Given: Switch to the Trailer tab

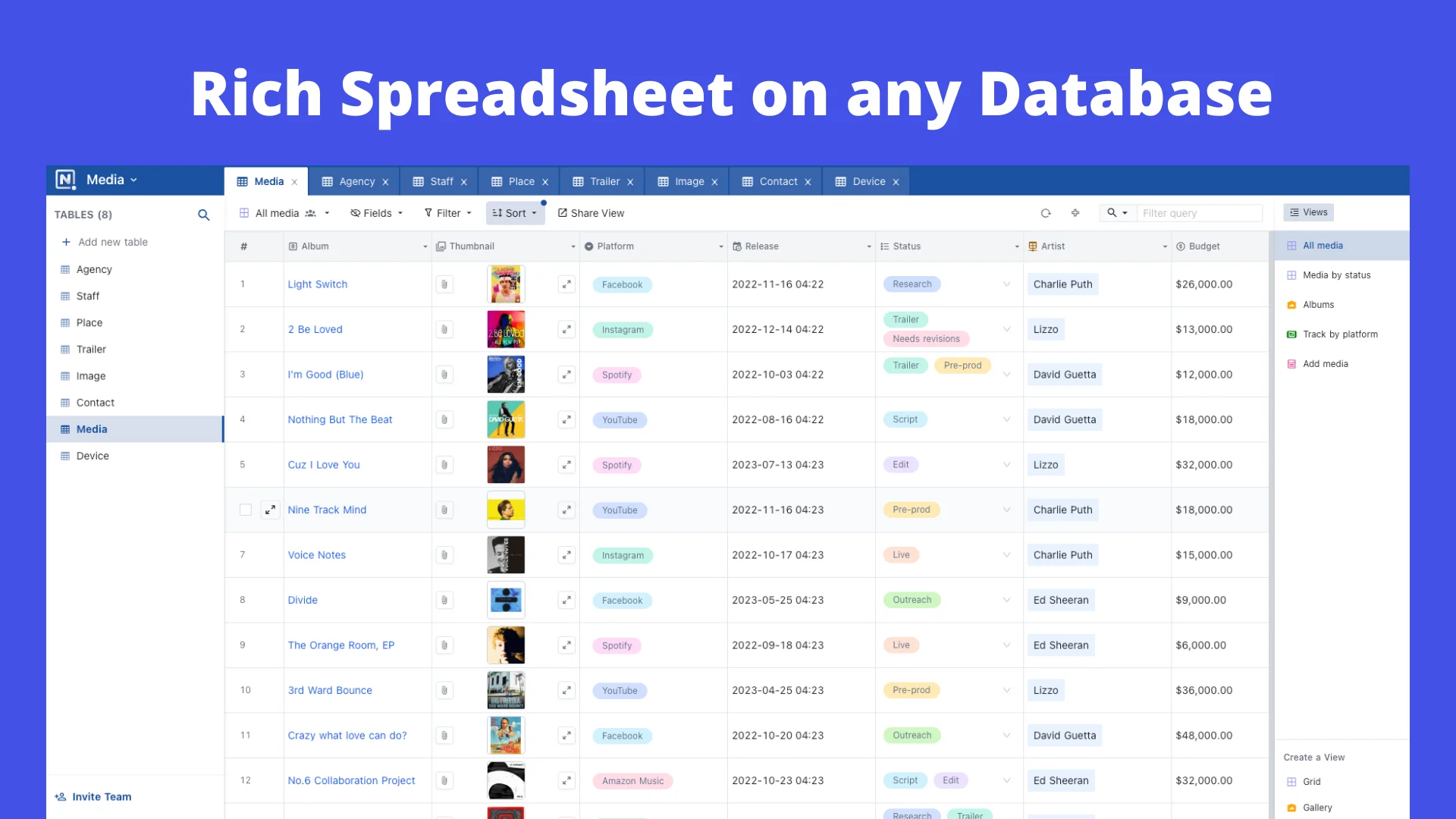Looking at the screenshot, I should pyautogui.click(x=604, y=181).
